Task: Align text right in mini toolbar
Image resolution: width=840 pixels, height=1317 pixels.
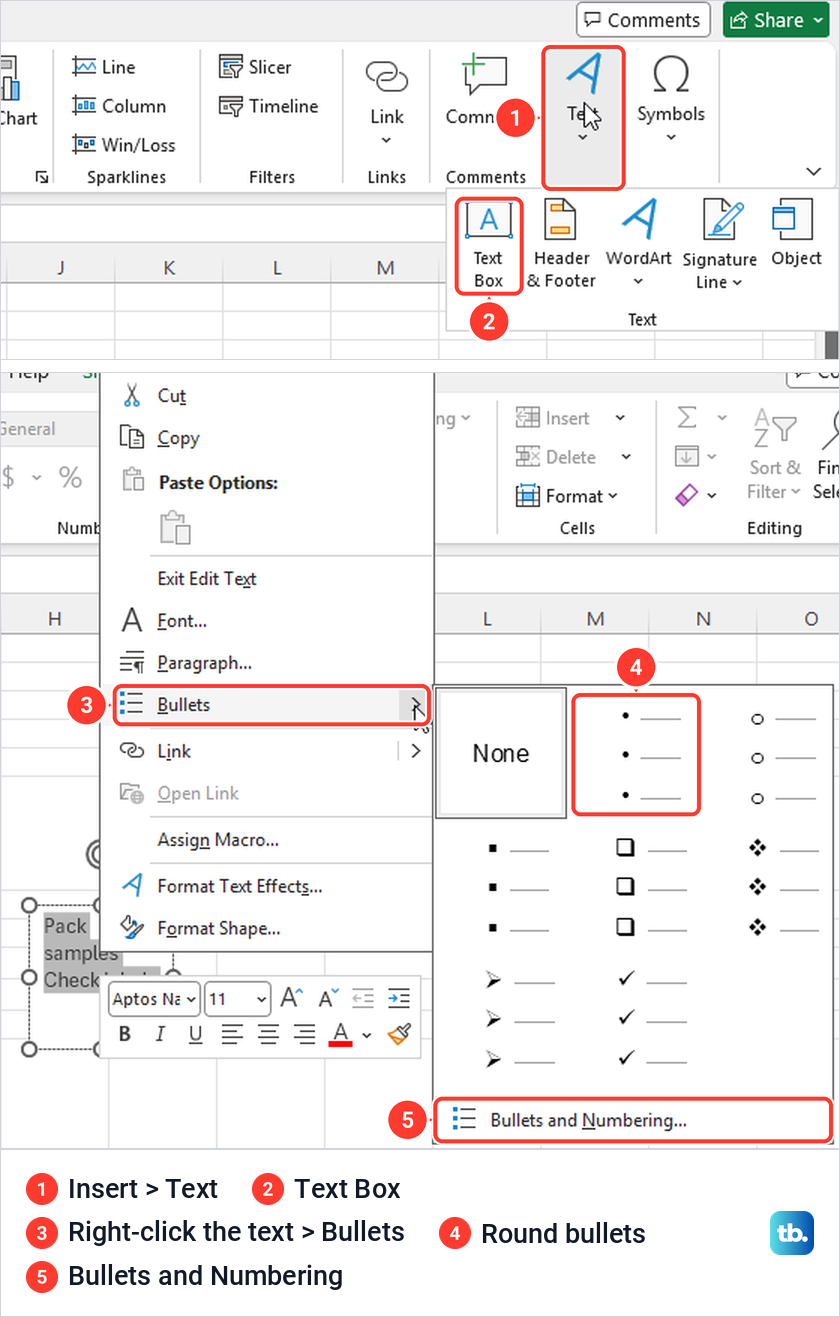Action: click(x=304, y=1034)
